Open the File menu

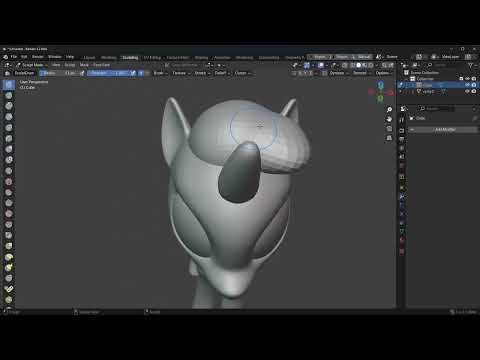point(14,57)
